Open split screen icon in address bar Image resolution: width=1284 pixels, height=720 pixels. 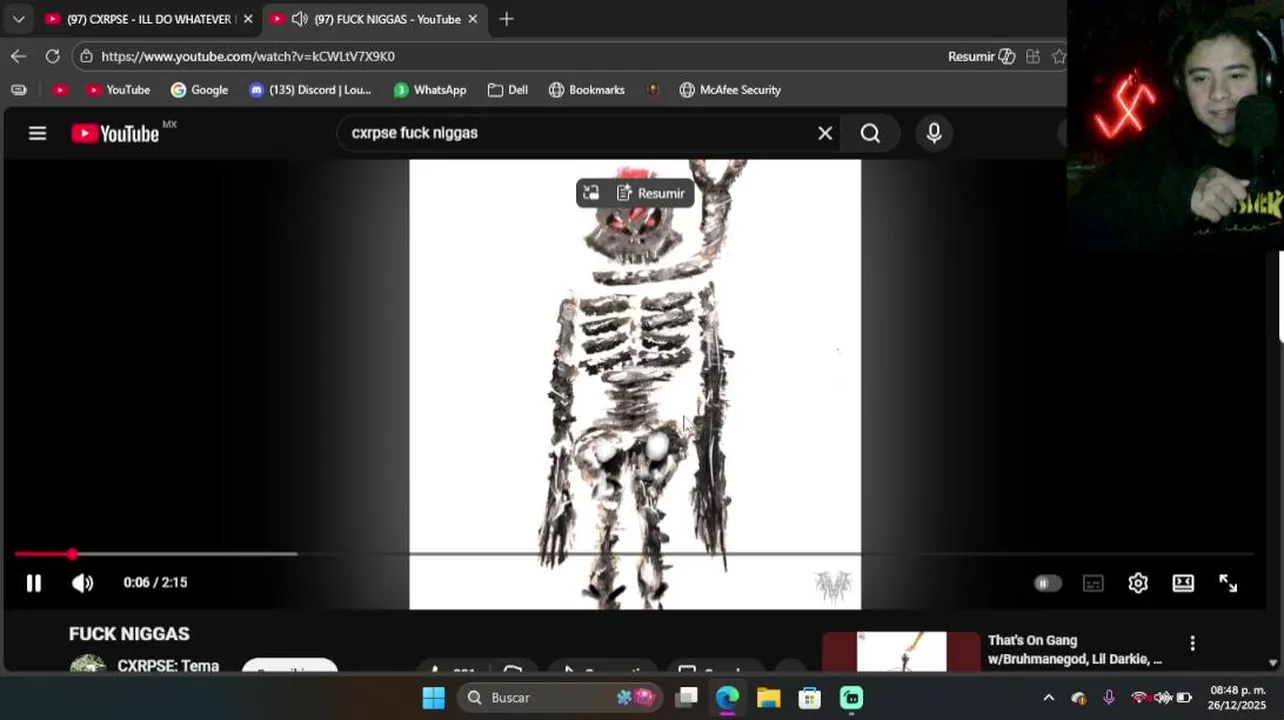tap(1033, 56)
